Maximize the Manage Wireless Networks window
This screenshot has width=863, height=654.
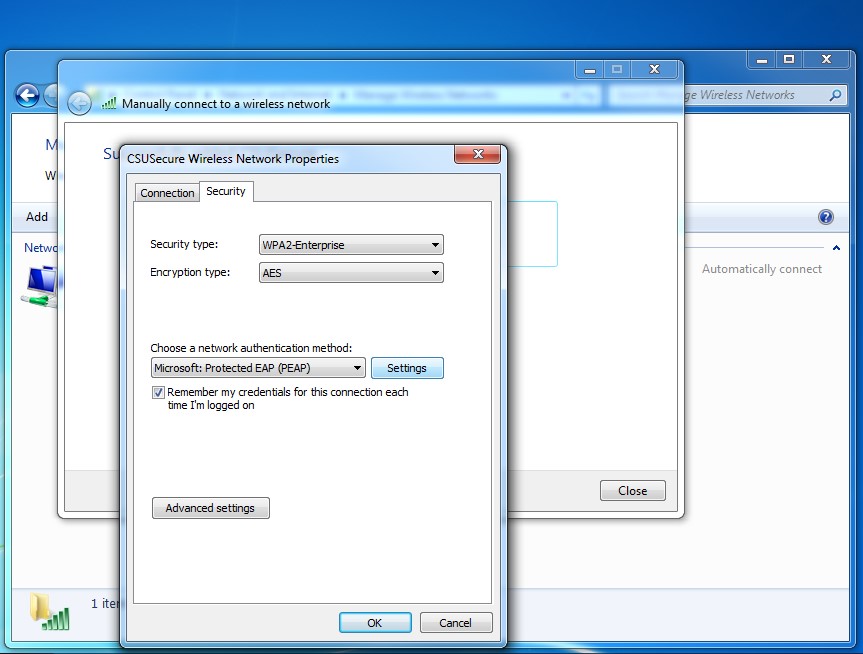[789, 59]
